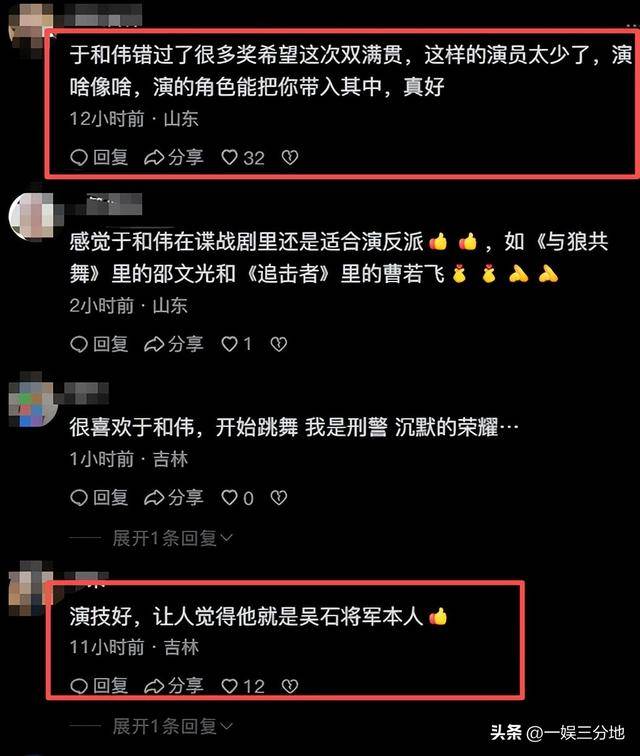Expand 1 reply under 吴石将军 comment
The width and height of the screenshot is (640, 756).
(172, 726)
